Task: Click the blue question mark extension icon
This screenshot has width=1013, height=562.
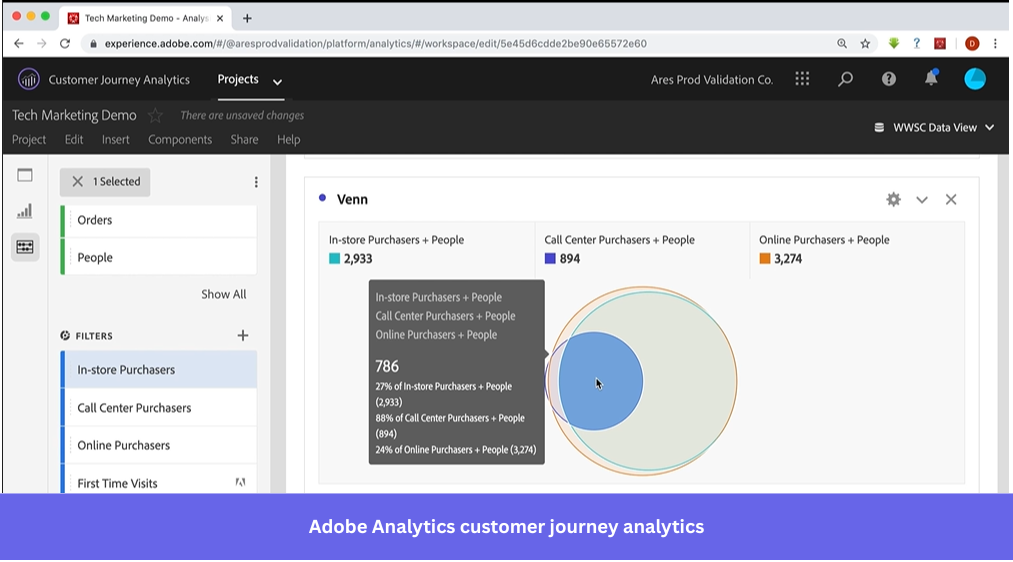Action: click(916, 43)
